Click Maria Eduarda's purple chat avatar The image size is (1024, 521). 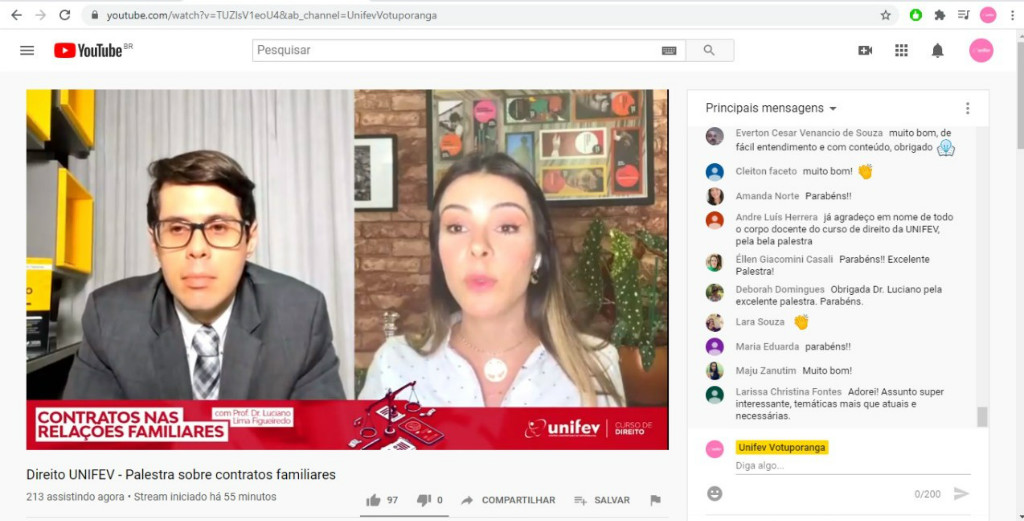(x=714, y=347)
